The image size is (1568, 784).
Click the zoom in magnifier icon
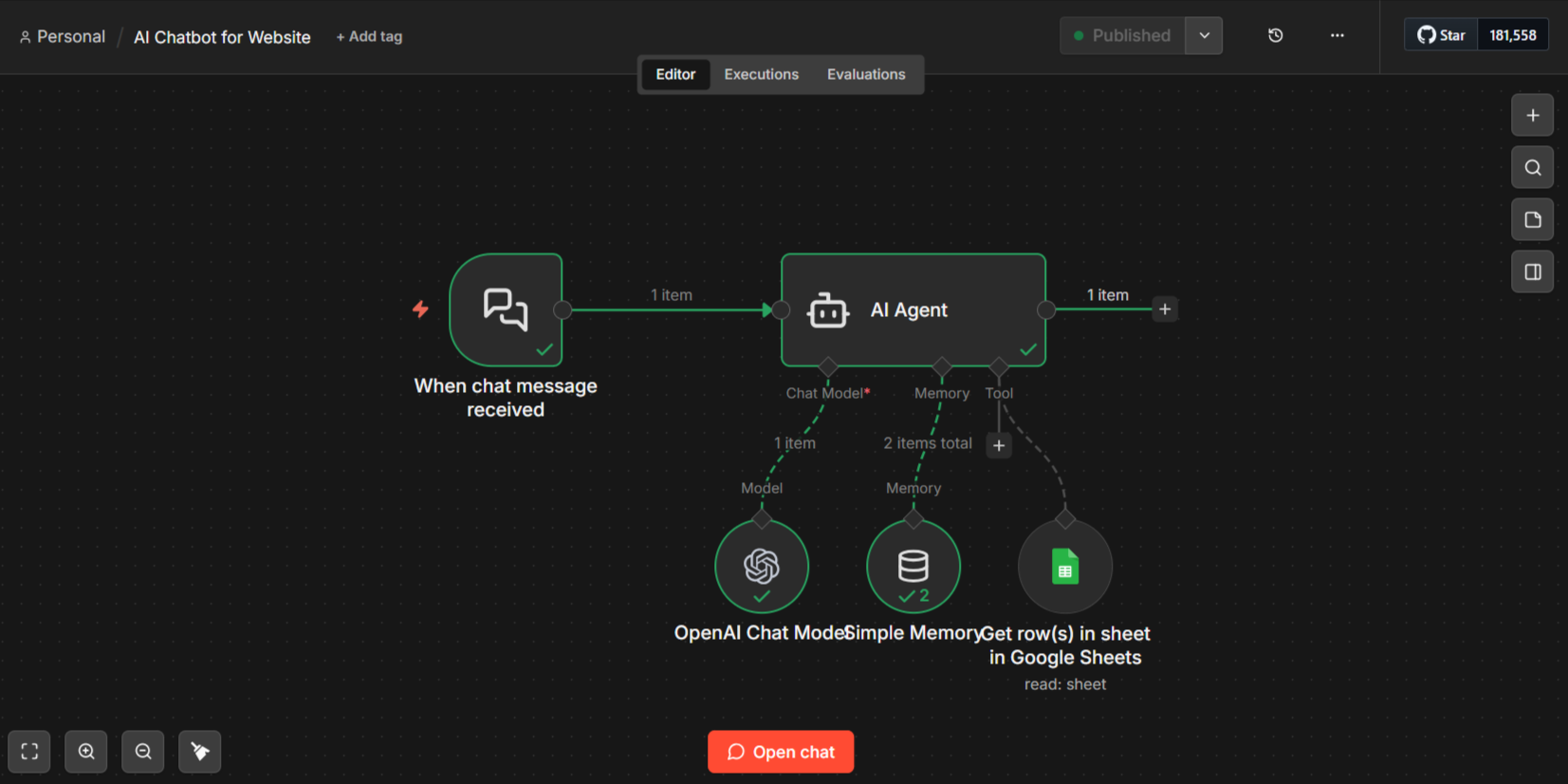point(86,752)
